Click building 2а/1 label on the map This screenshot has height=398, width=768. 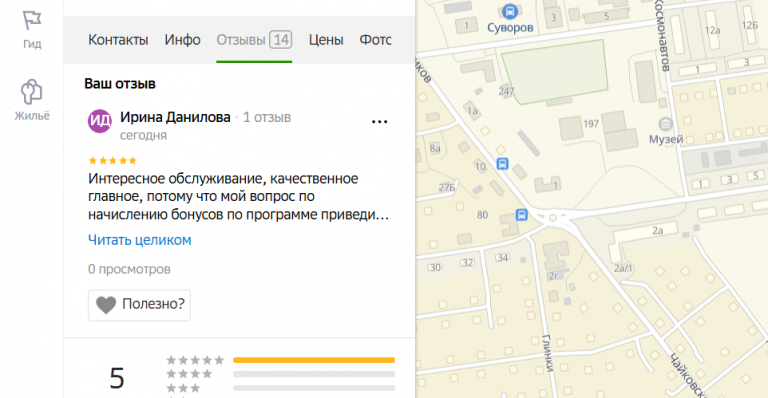(623, 268)
